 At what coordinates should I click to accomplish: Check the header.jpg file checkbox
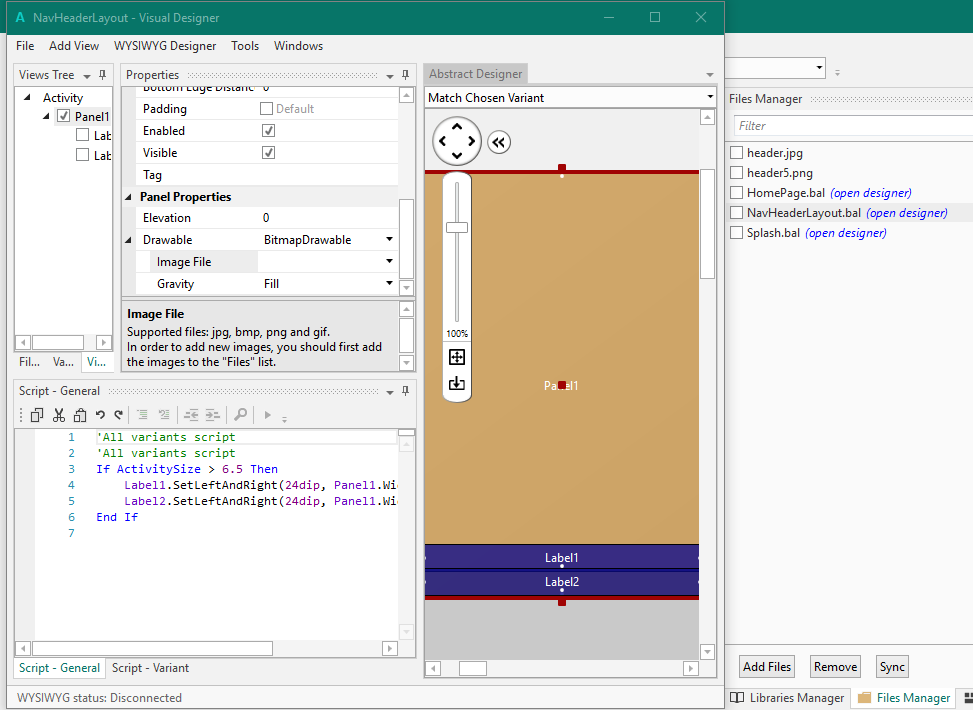point(737,153)
